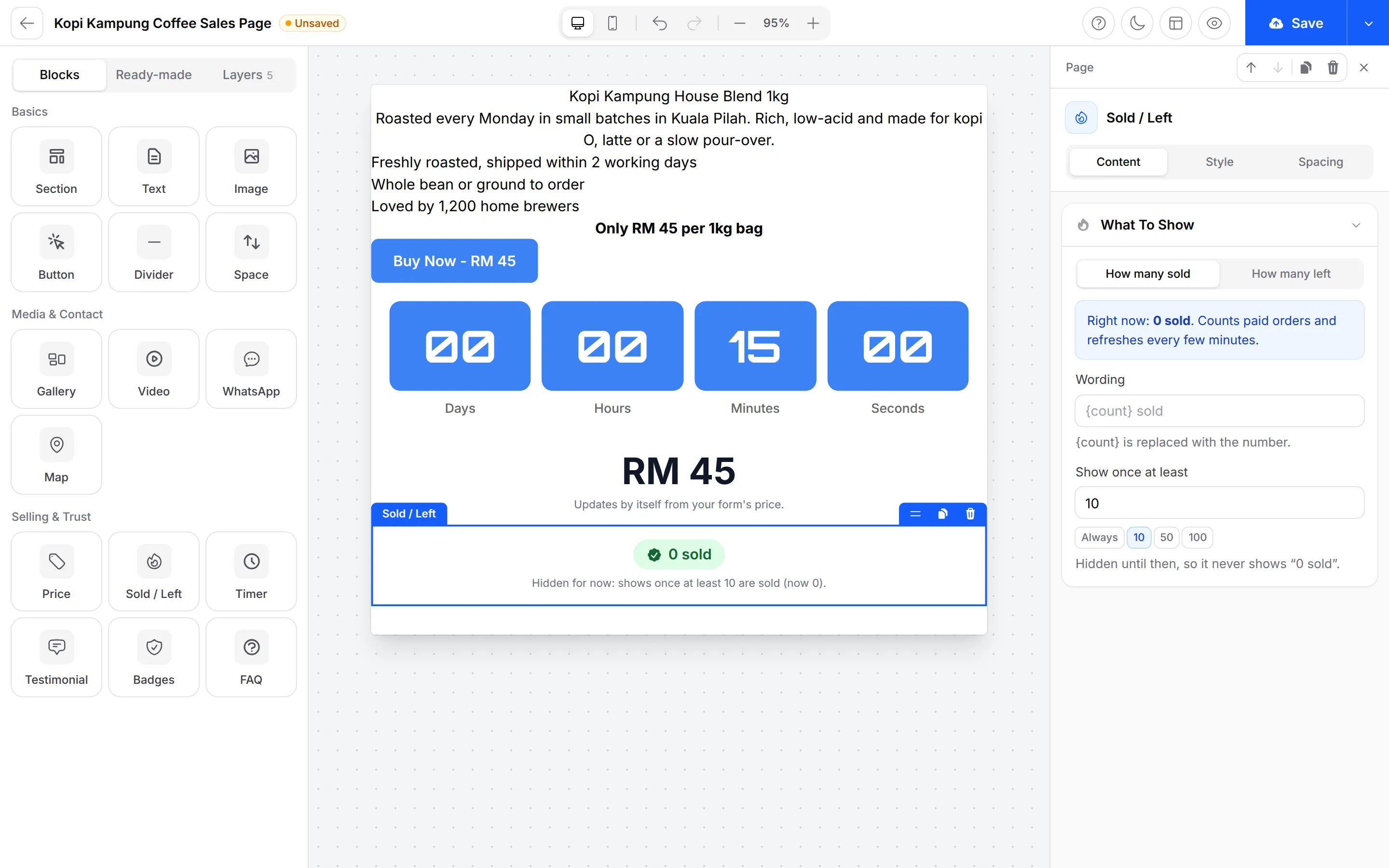The image size is (1389, 868).
Task: Select How many left option
Action: [x=1291, y=274]
